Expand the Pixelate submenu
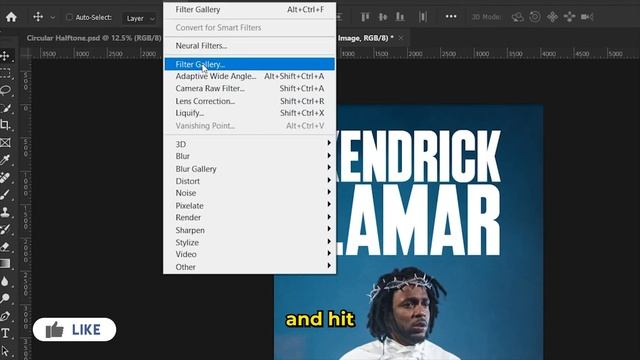Screen dimensions: 640x360 click(249, 205)
